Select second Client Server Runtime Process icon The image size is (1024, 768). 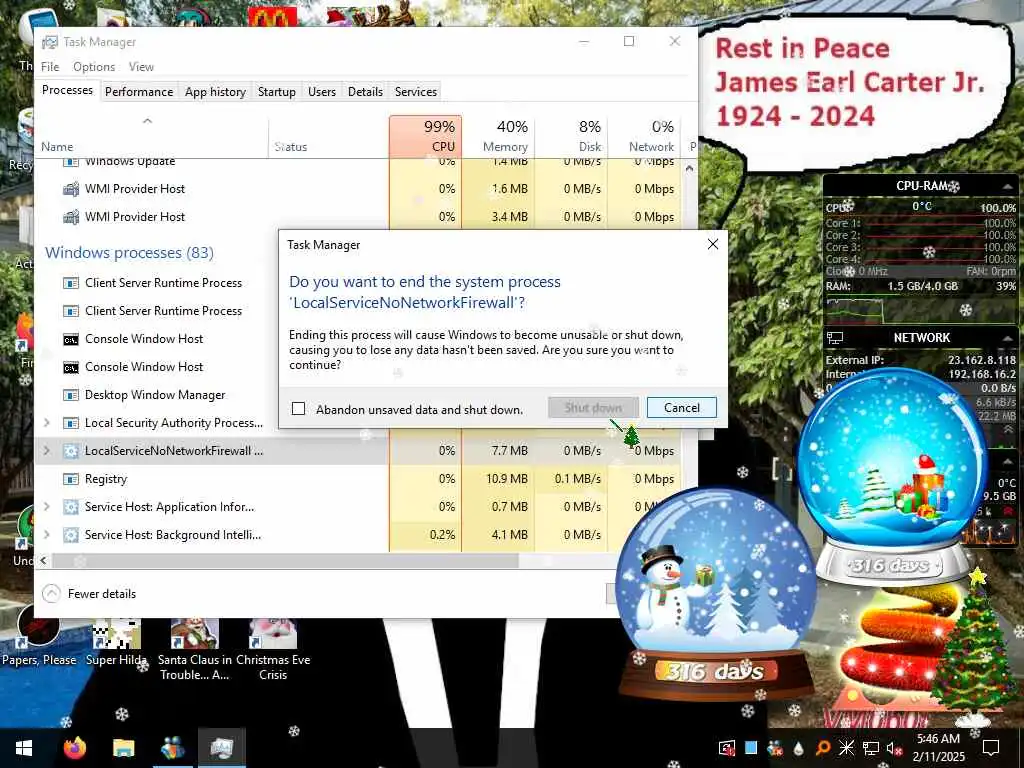[71, 311]
